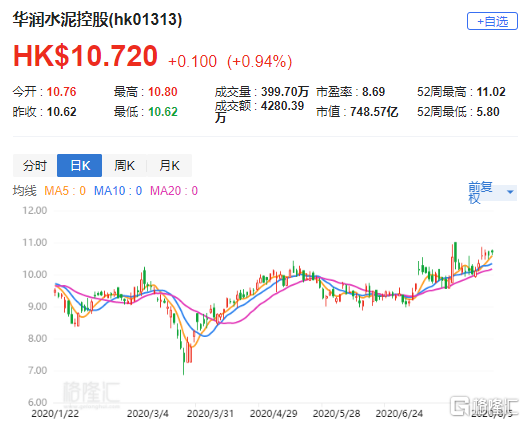Click the day low value 10.62 next to 最低

163,112
